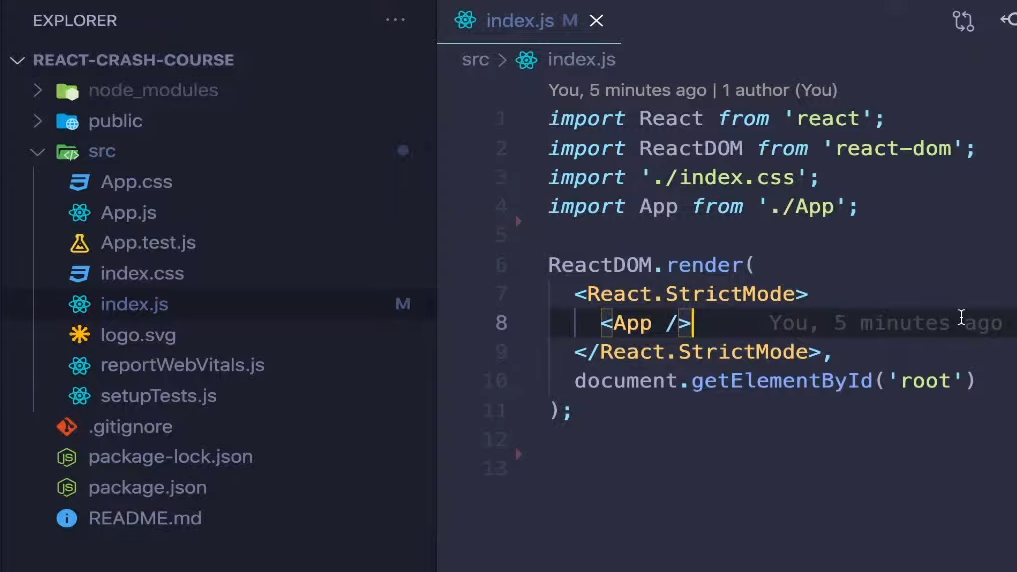Image resolution: width=1017 pixels, height=572 pixels.
Task: Click the inline blame 'You, 5 minutes ago'
Action: (885, 323)
